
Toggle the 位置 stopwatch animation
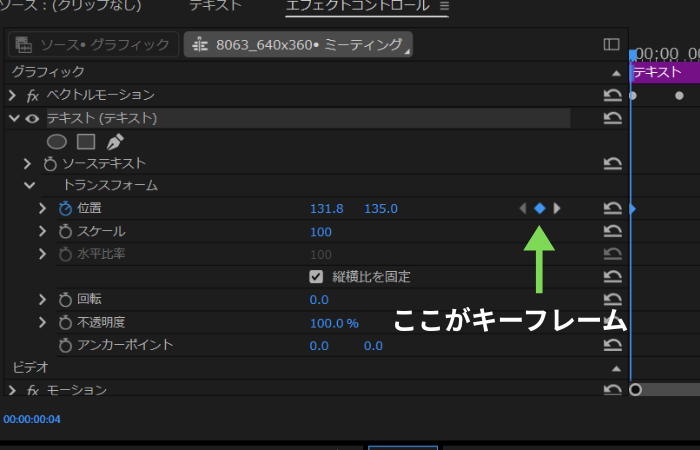(65, 208)
